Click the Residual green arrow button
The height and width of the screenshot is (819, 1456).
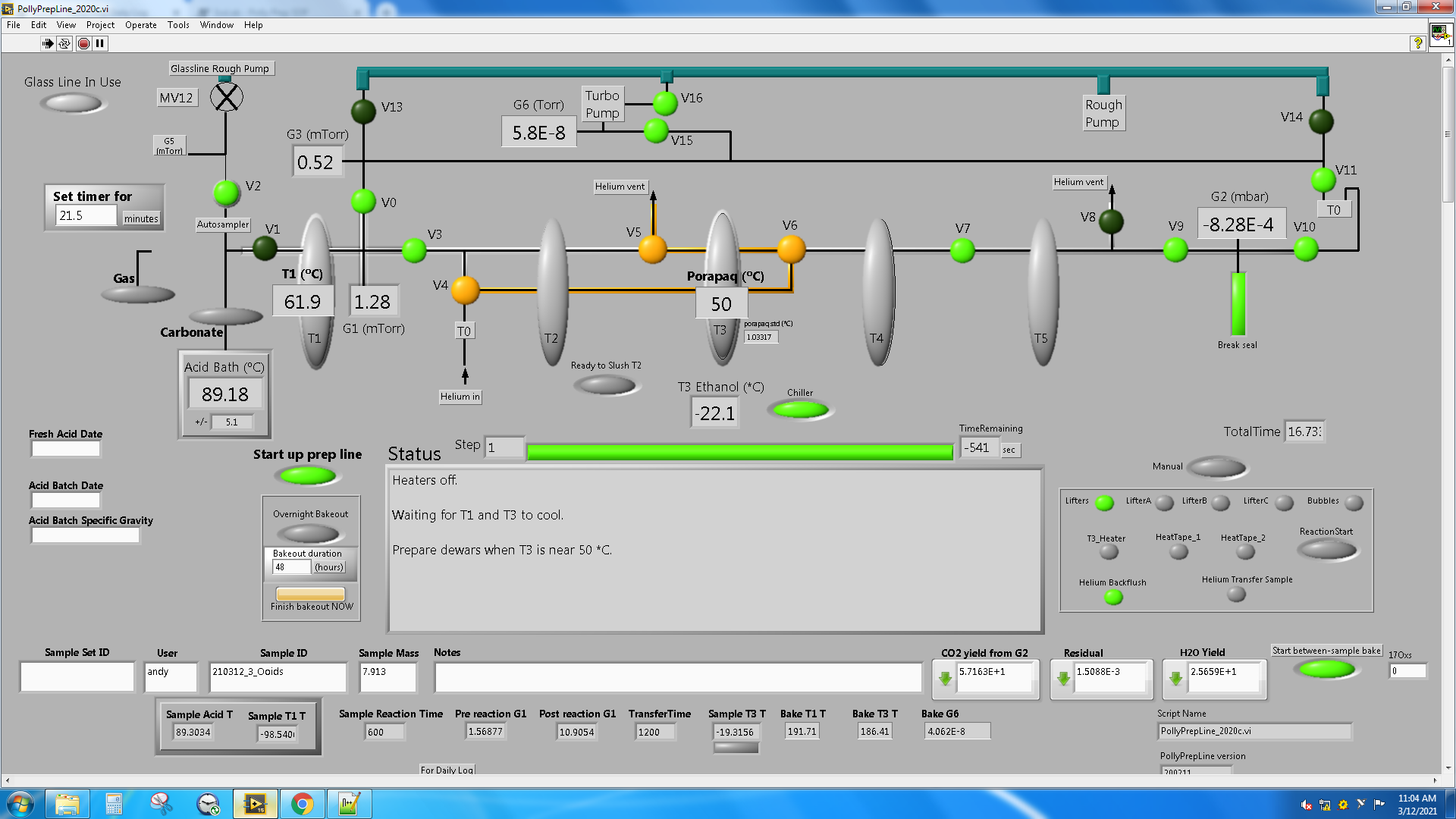click(1063, 679)
